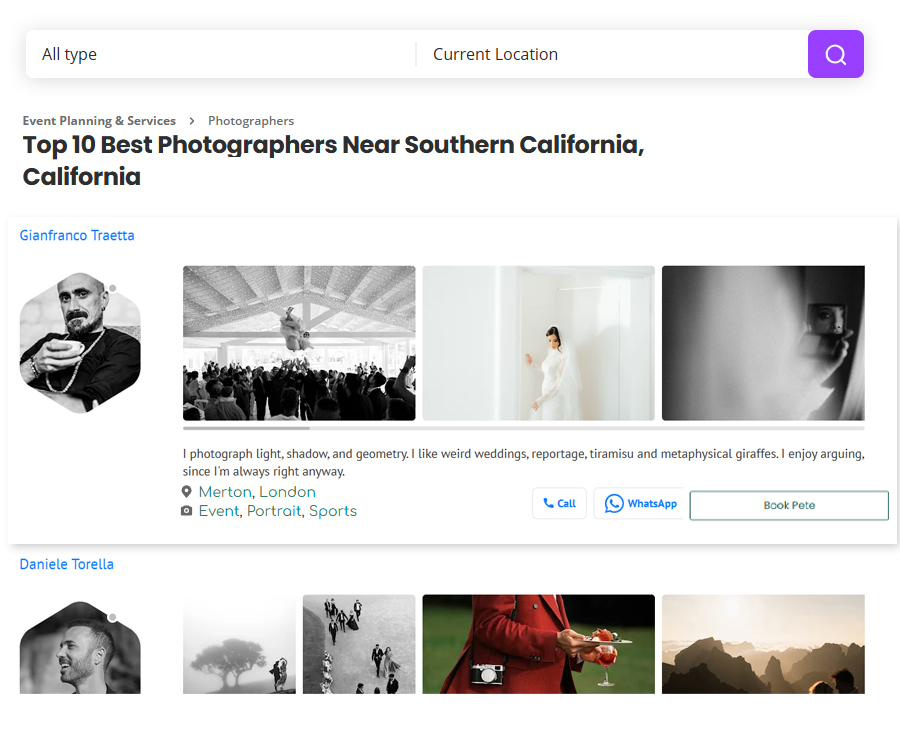The image size is (900, 750).
Task: Click the camera icon beside Event
Action: (x=186, y=511)
